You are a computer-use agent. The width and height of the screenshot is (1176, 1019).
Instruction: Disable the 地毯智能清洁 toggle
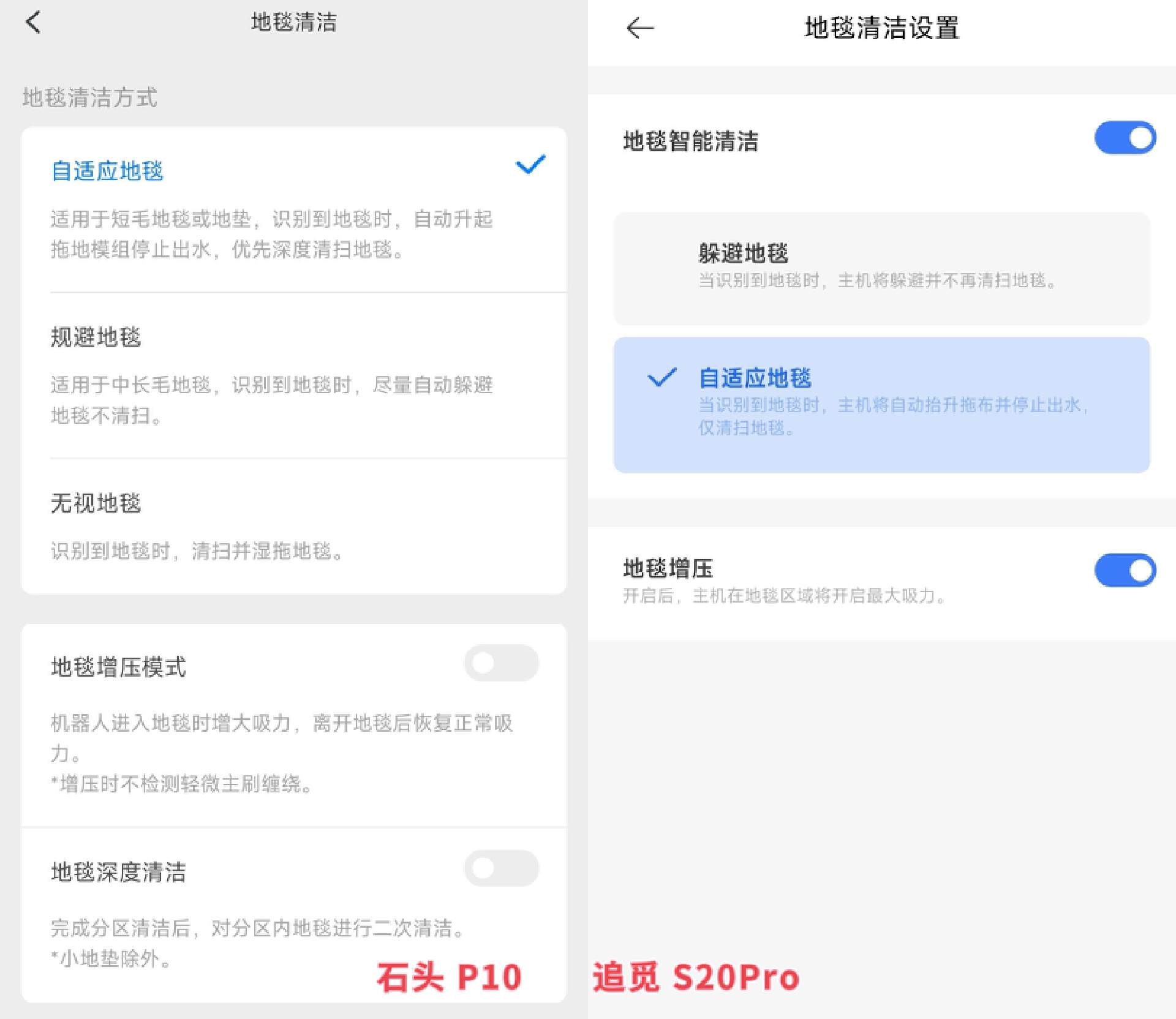click(1125, 138)
